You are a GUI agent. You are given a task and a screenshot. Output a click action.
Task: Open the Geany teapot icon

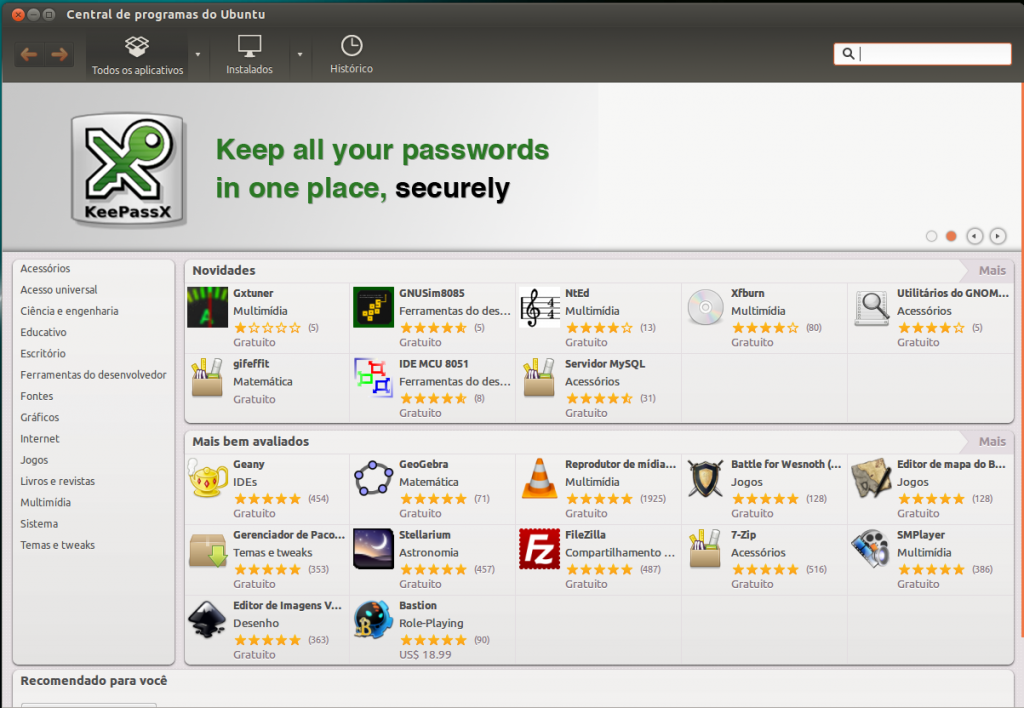(x=208, y=478)
